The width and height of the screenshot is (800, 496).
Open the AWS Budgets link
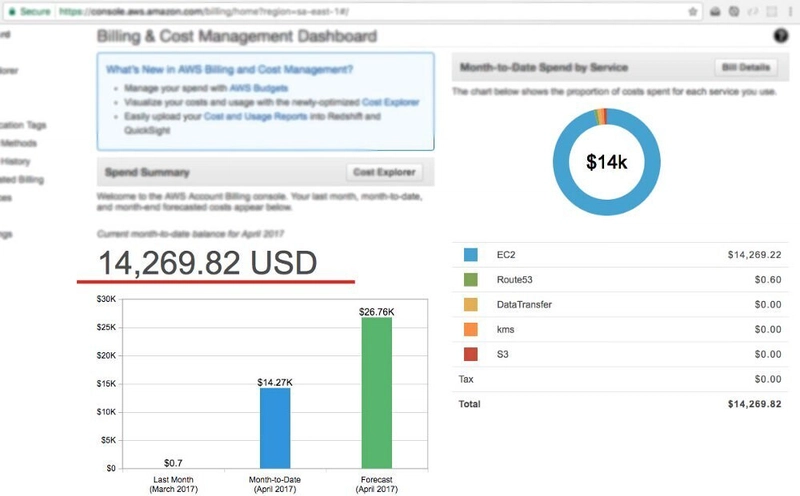[x=259, y=88]
